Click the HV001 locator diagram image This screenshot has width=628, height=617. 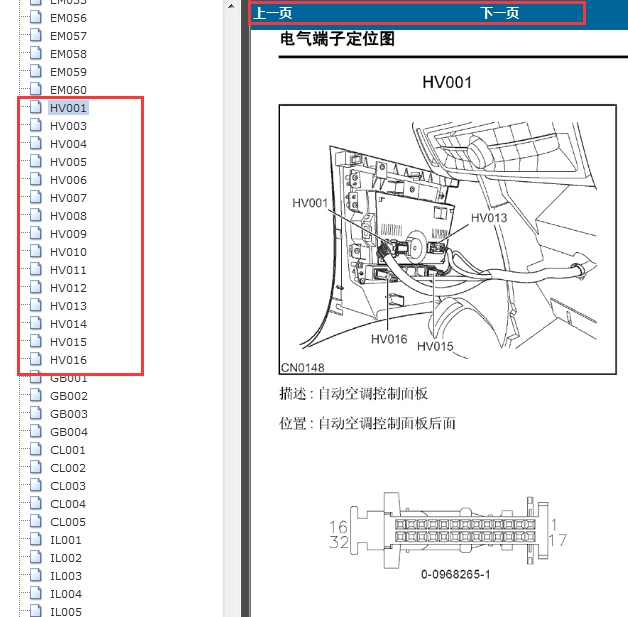[x=447, y=239]
